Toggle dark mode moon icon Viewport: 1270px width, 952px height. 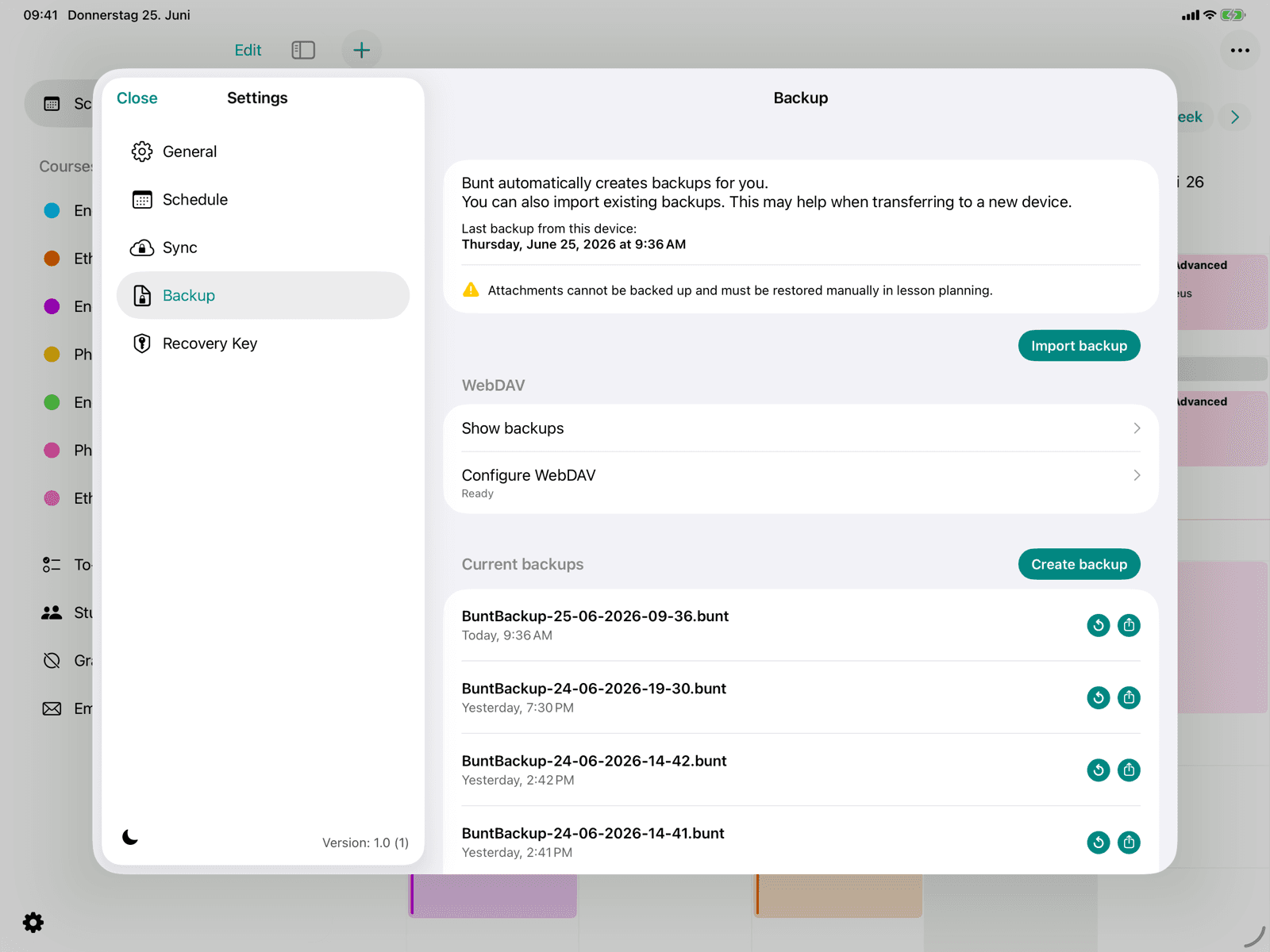pos(130,837)
